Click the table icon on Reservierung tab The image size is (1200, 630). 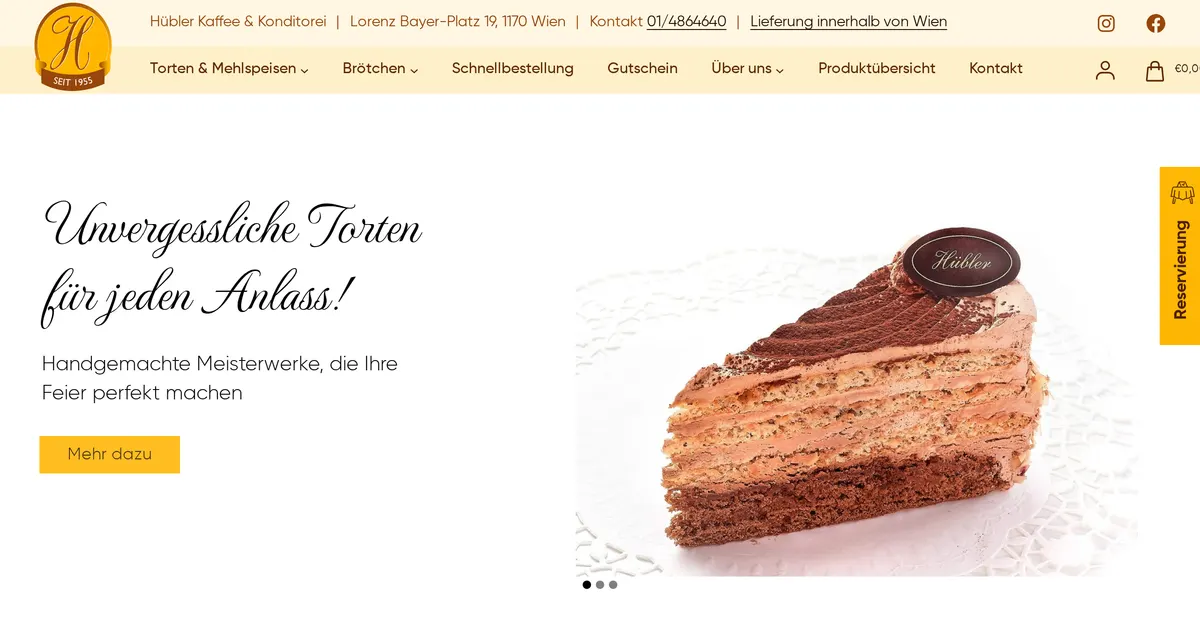point(1182,192)
